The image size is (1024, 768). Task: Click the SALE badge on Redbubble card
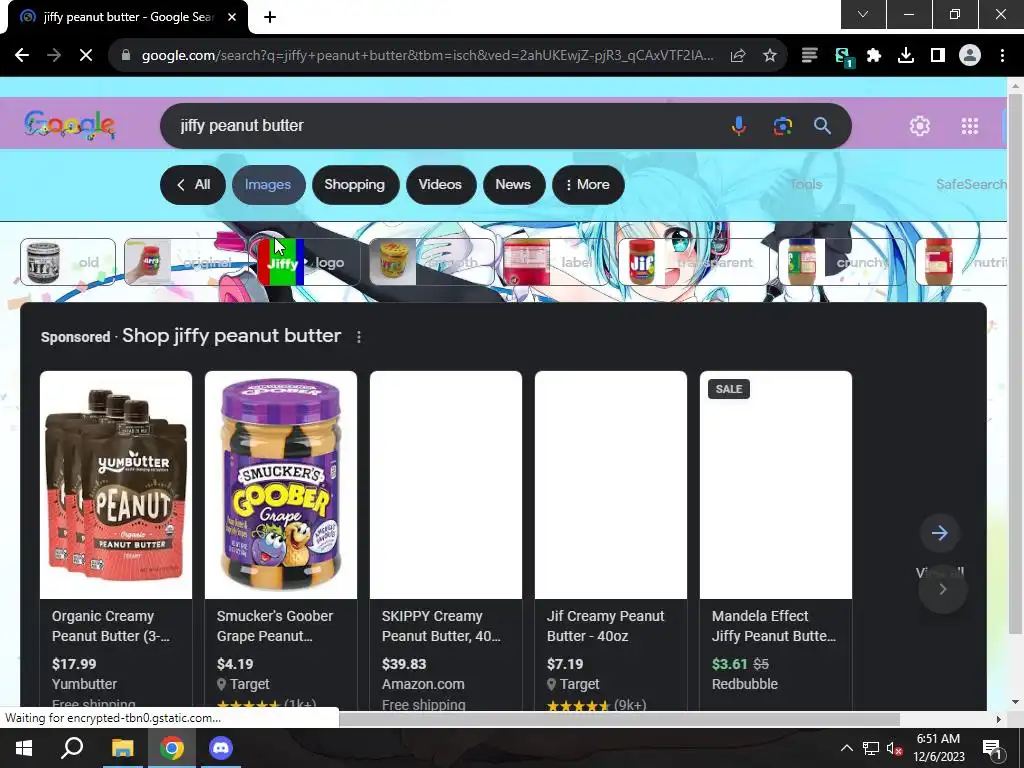(x=729, y=389)
